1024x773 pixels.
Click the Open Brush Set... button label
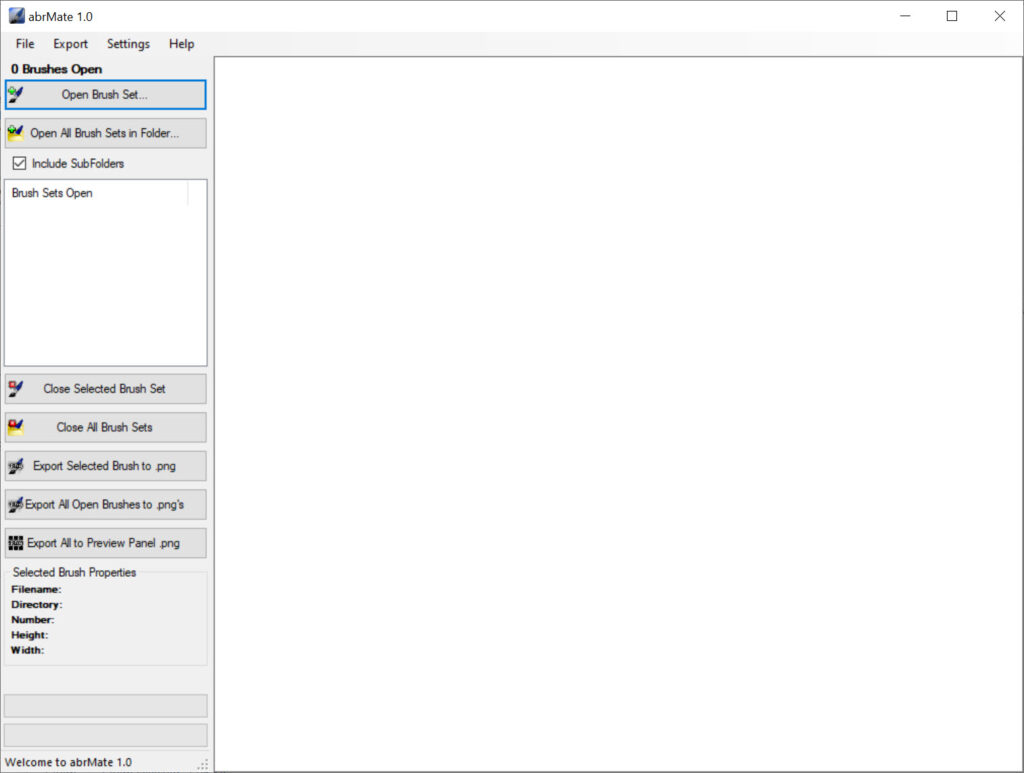click(x=104, y=95)
